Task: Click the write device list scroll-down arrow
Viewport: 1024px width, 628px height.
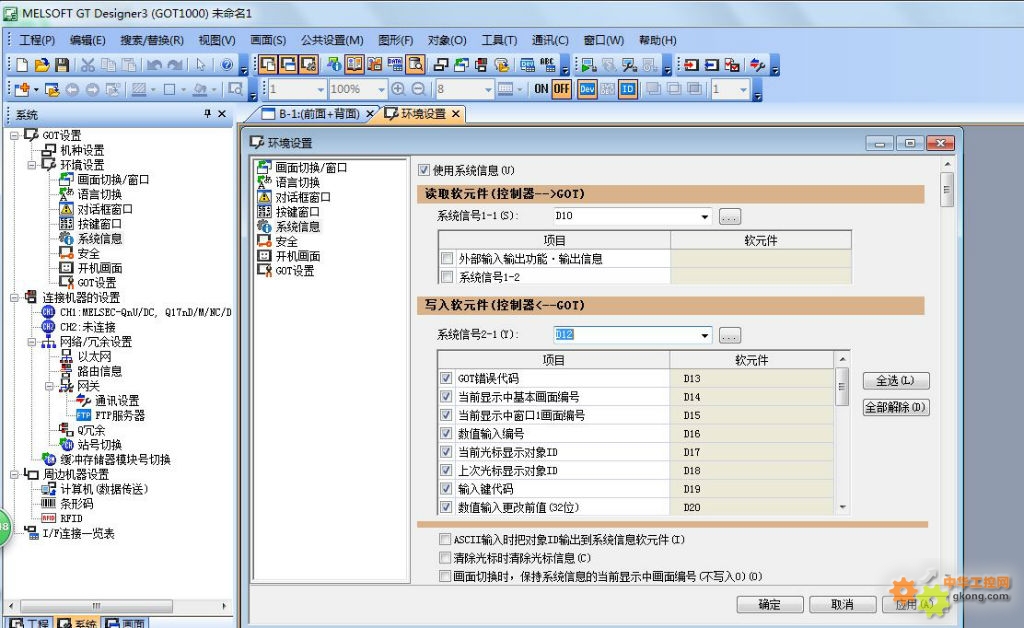Action: [x=842, y=507]
